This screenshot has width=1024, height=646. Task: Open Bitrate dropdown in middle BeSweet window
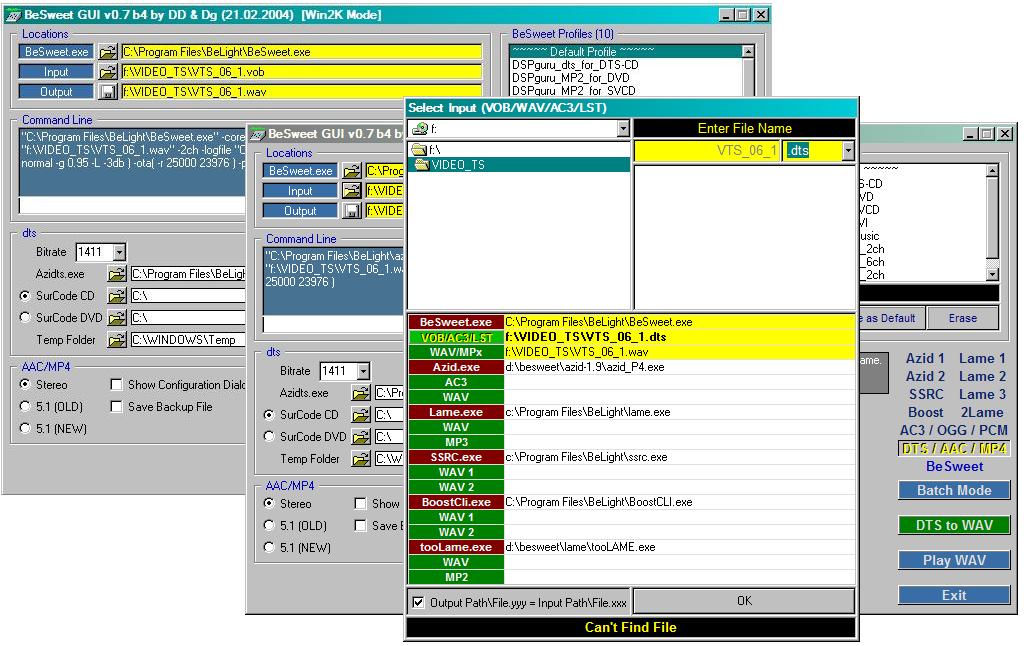point(363,371)
